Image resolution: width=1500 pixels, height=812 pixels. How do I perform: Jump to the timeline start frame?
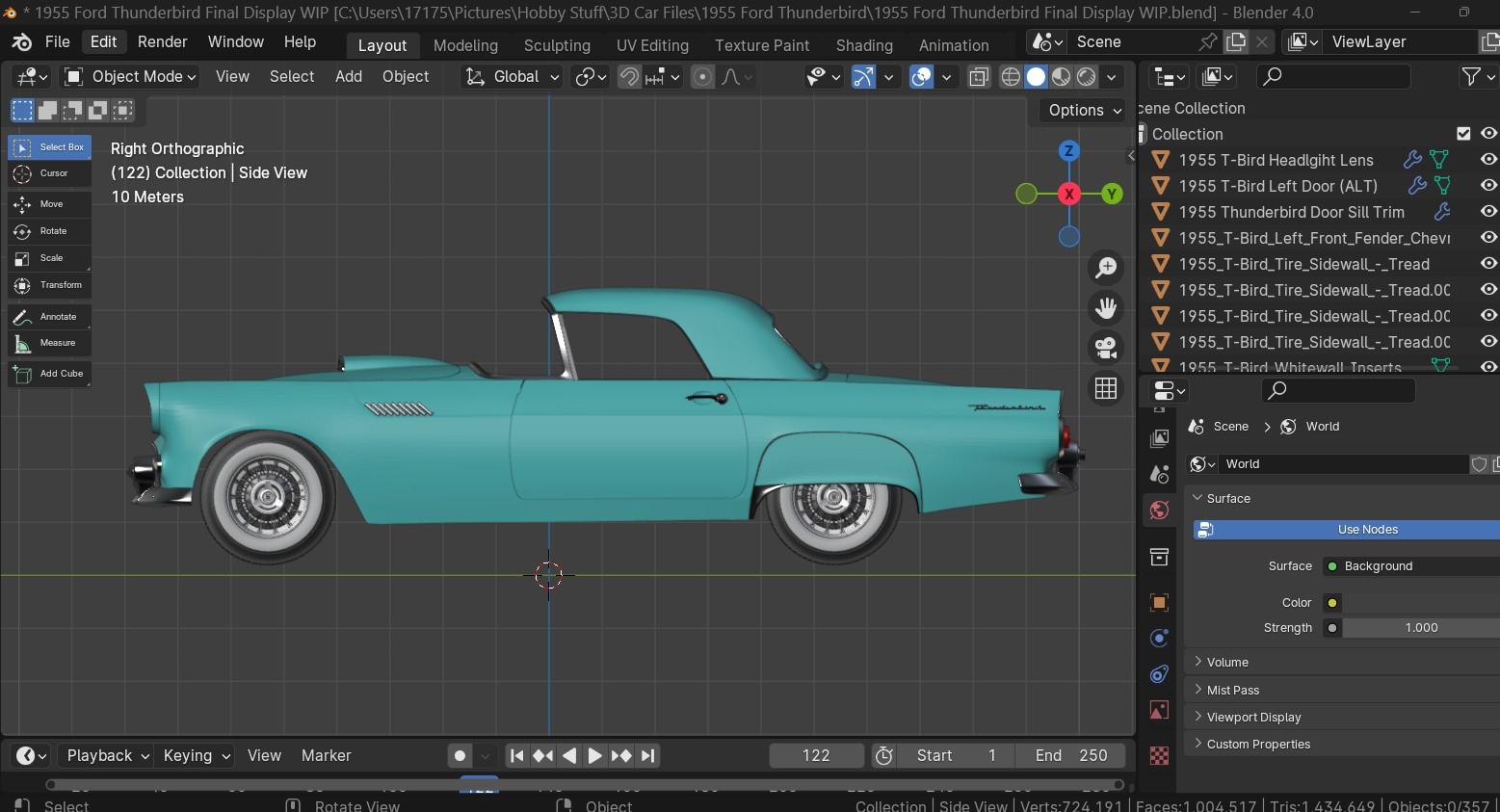(517, 756)
